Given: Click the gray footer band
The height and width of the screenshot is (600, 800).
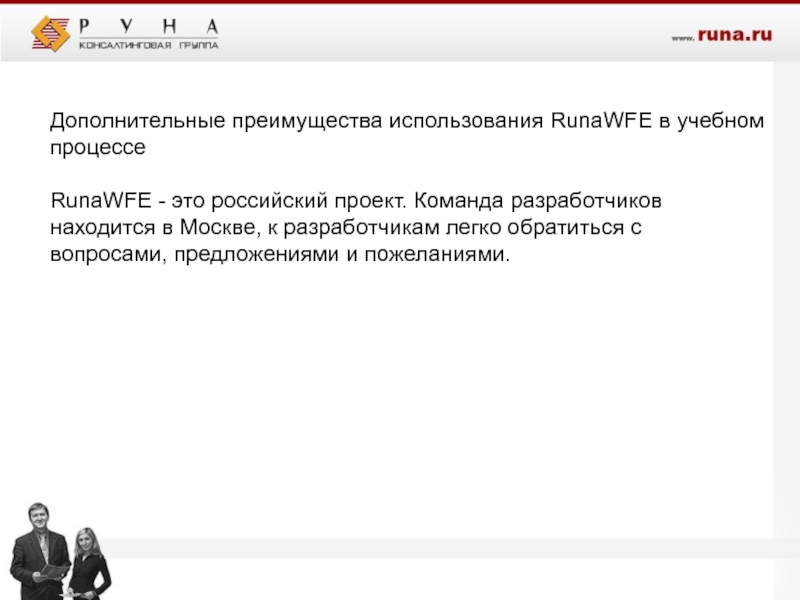Looking at the screenshot, I should pyautogui.click(x=450, y=548).
